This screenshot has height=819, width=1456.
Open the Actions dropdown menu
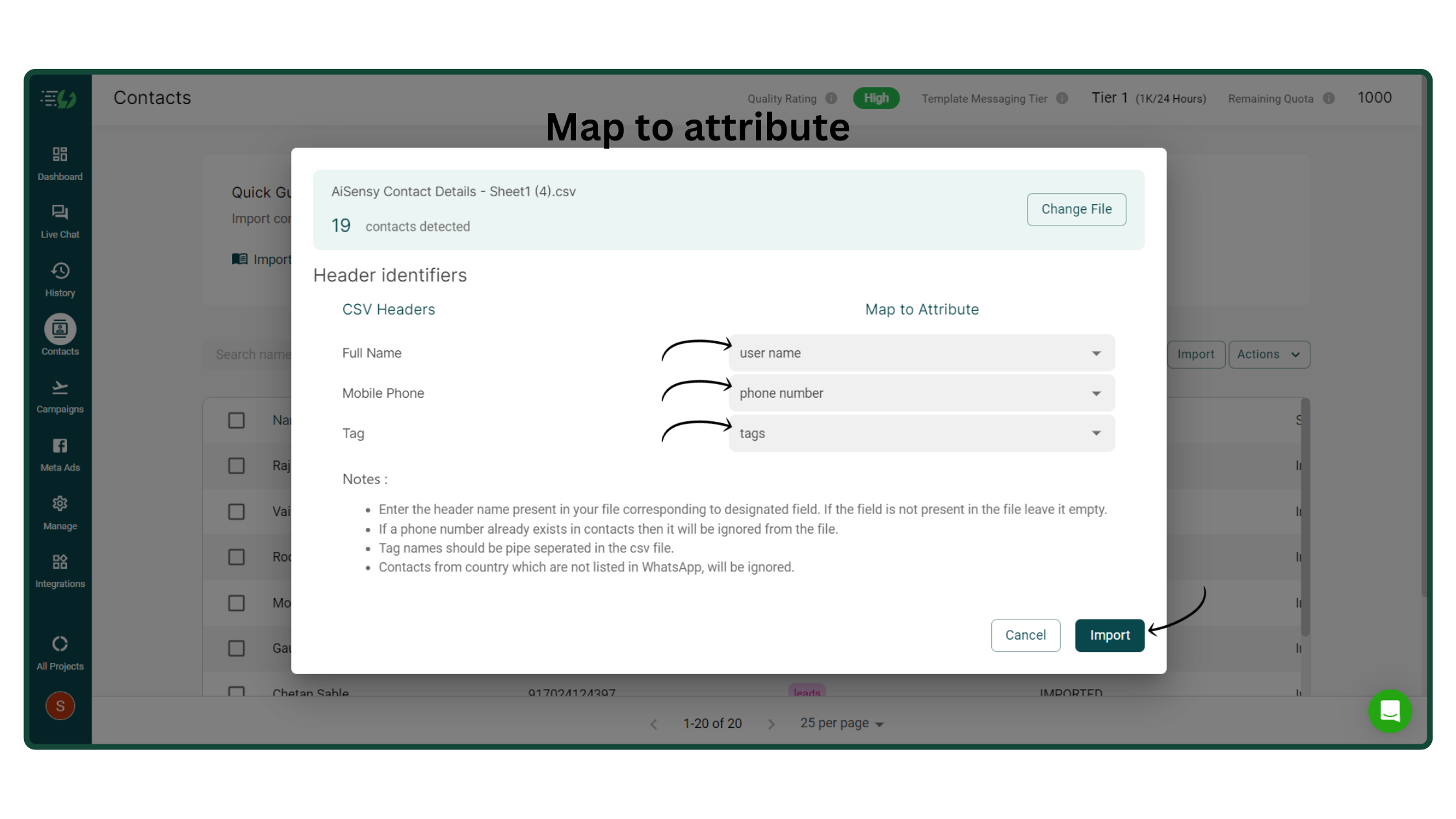[1269, 354]
